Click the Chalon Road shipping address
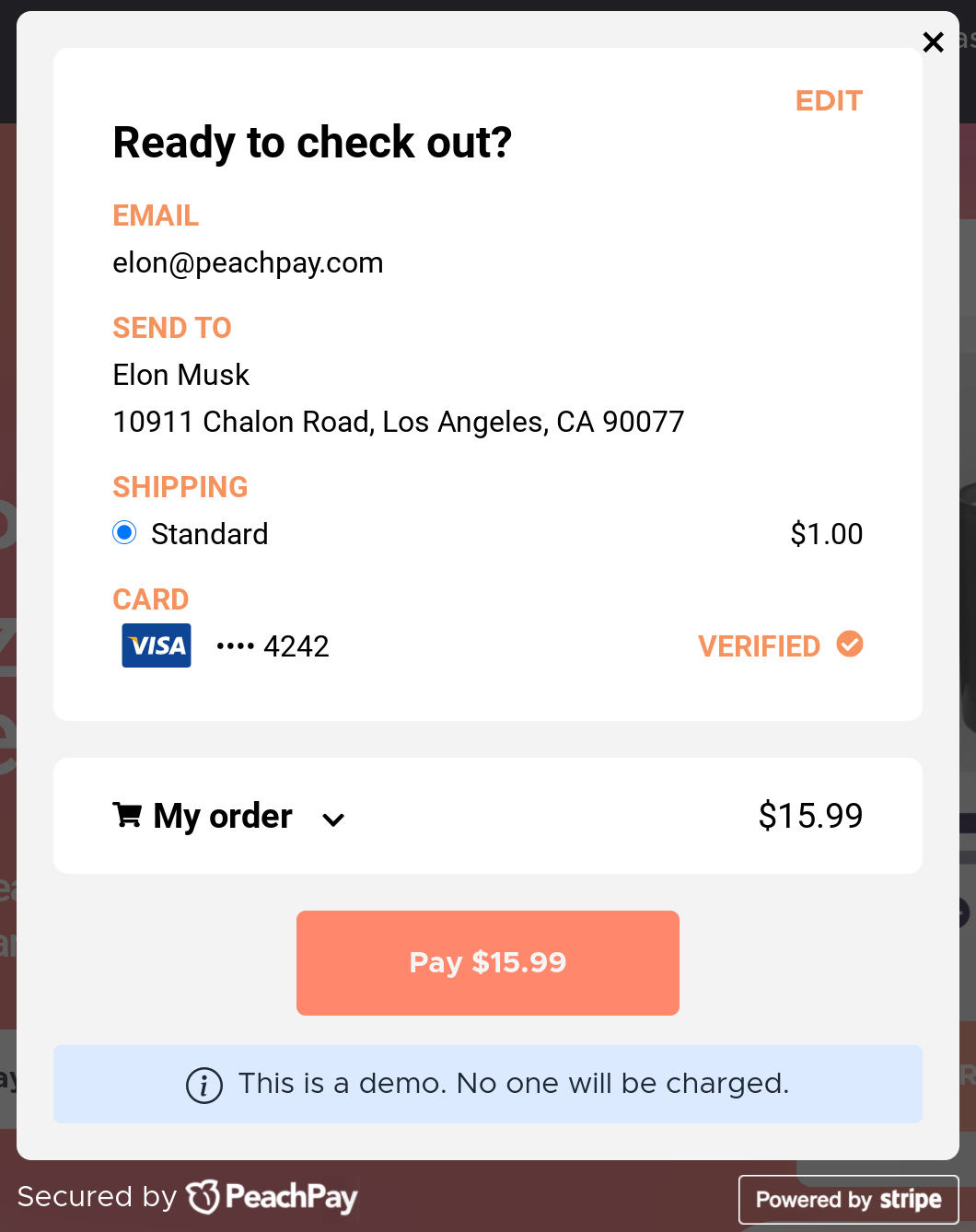 point(399,422)
